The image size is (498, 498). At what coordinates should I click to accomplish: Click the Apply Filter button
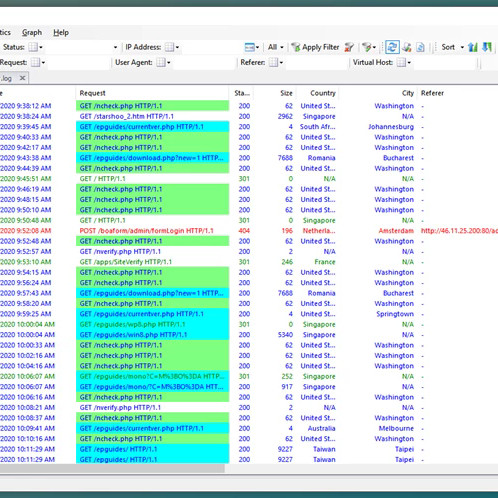coord(315,47)
